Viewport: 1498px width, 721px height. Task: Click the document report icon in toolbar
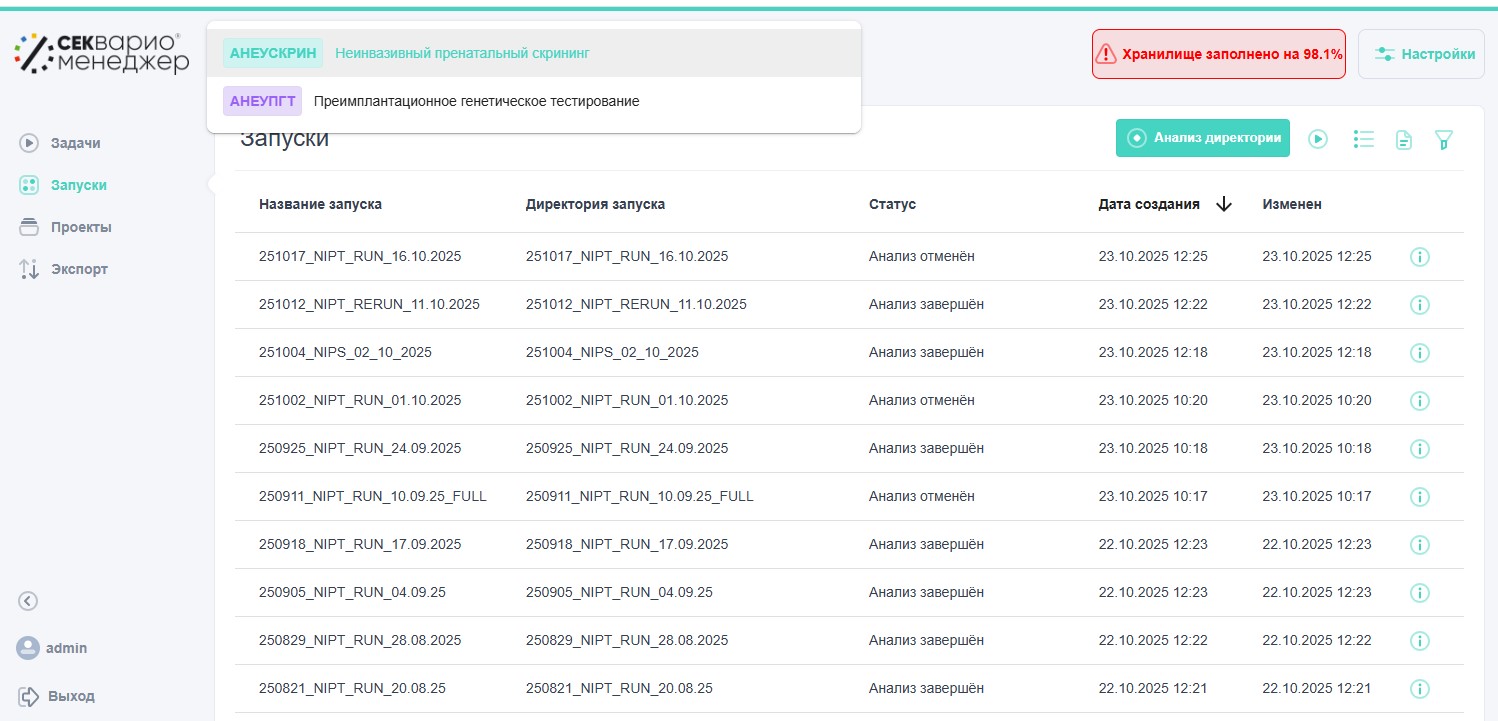(x=1404, y=140)
